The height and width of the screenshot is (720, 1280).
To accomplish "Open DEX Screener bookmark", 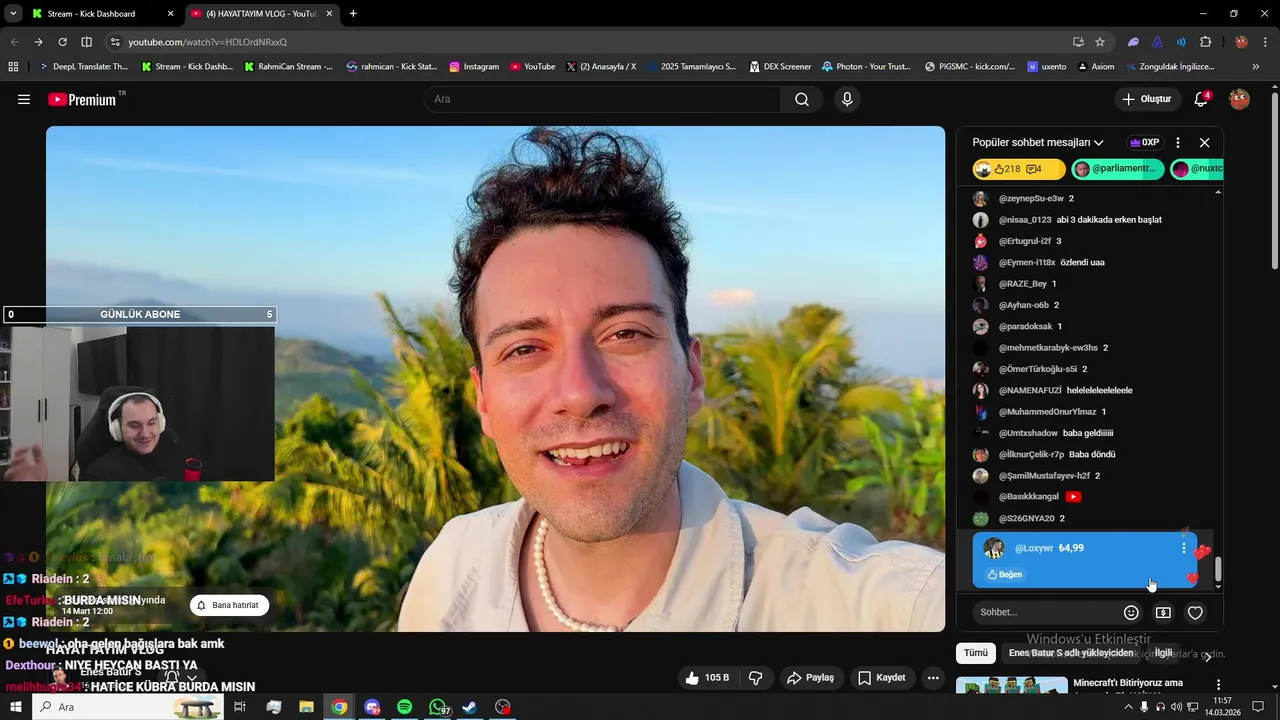I will (779, 67).
